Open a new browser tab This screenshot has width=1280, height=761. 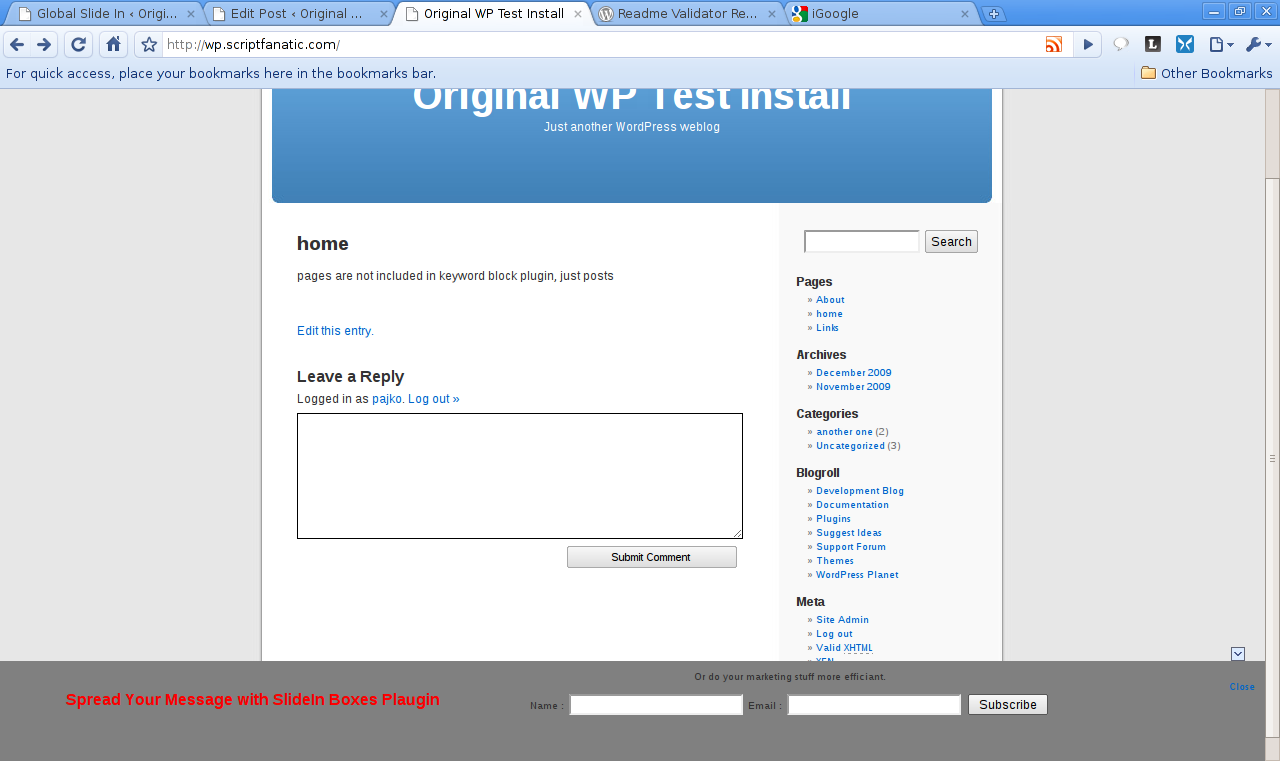[993, 14]
